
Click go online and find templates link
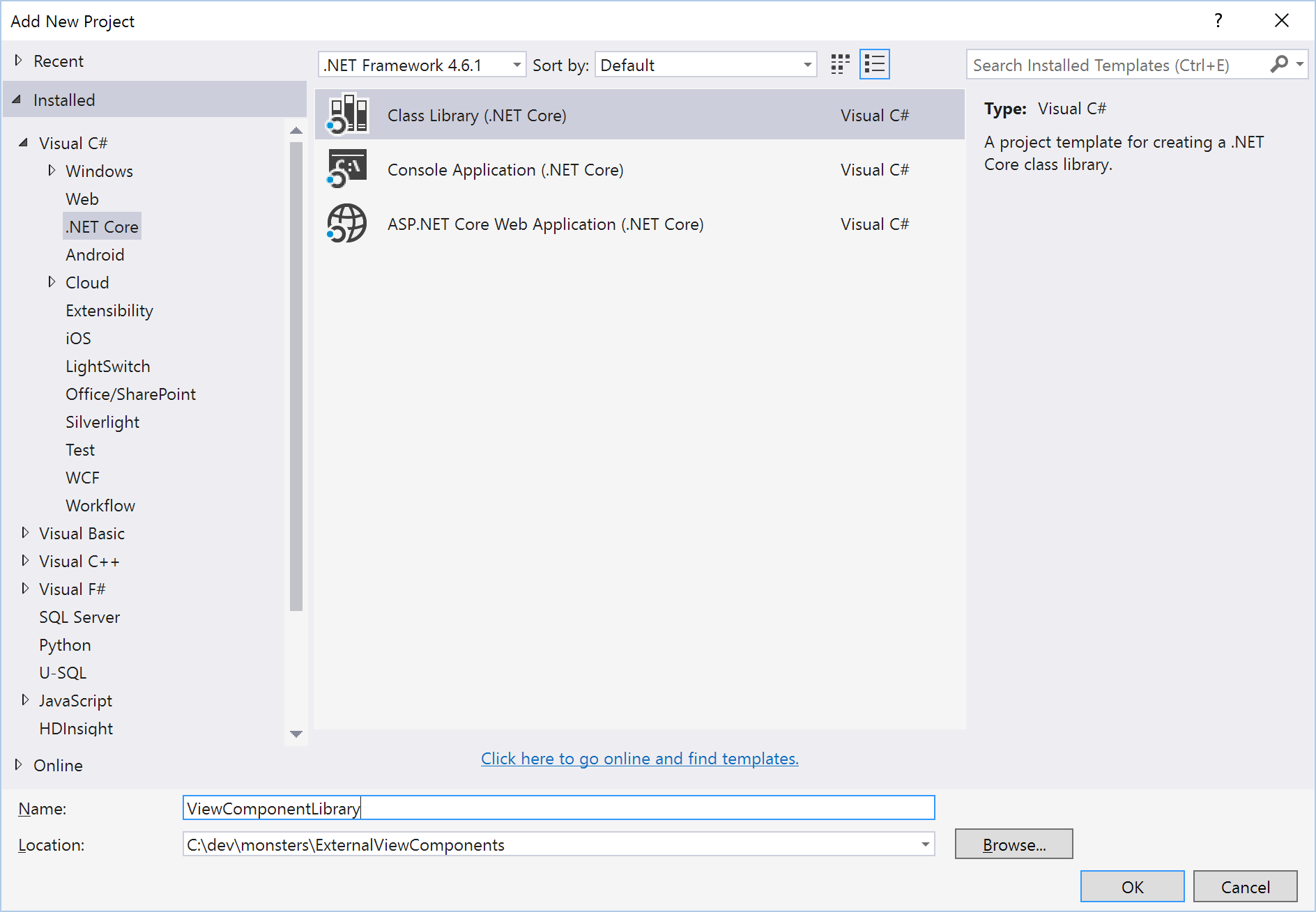click(640, 758)
